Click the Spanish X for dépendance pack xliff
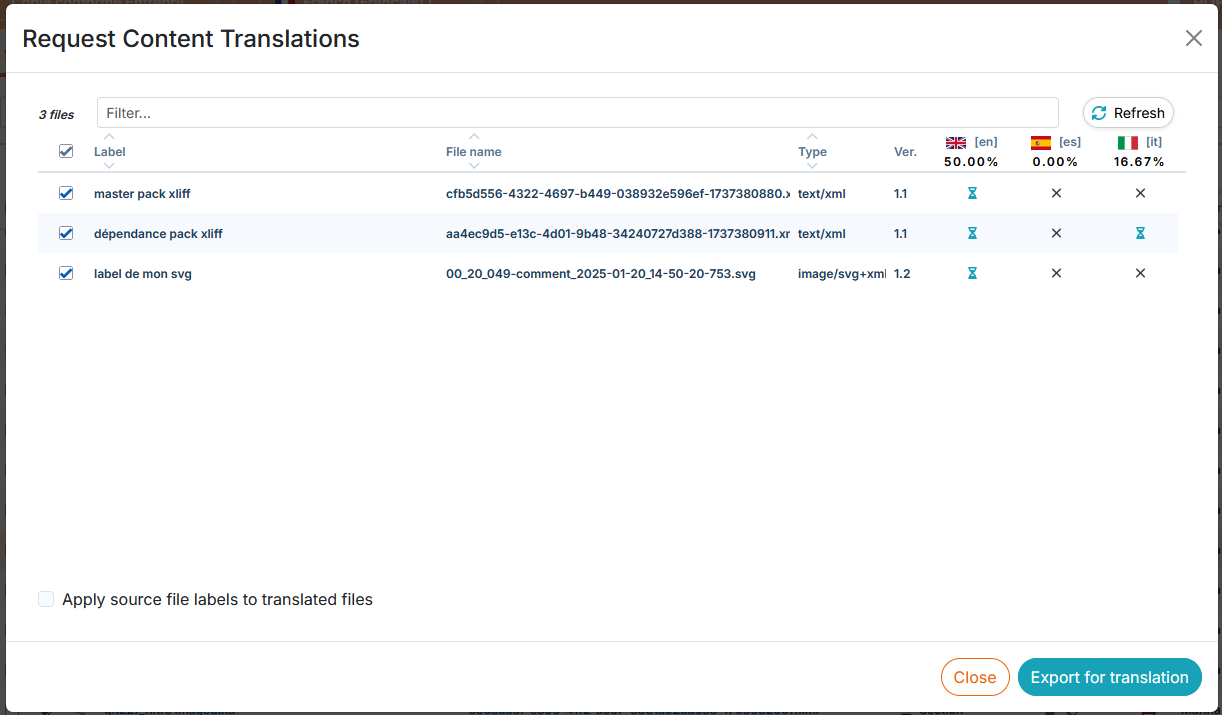 1056,233
